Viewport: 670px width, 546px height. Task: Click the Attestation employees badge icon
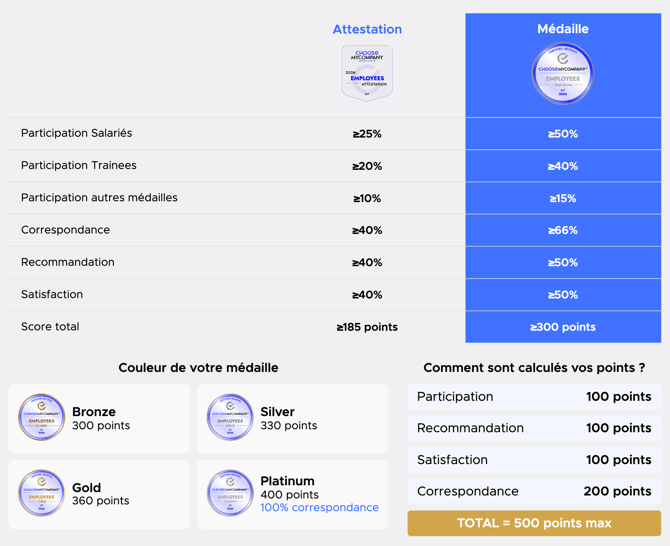[x=367, y=73]
